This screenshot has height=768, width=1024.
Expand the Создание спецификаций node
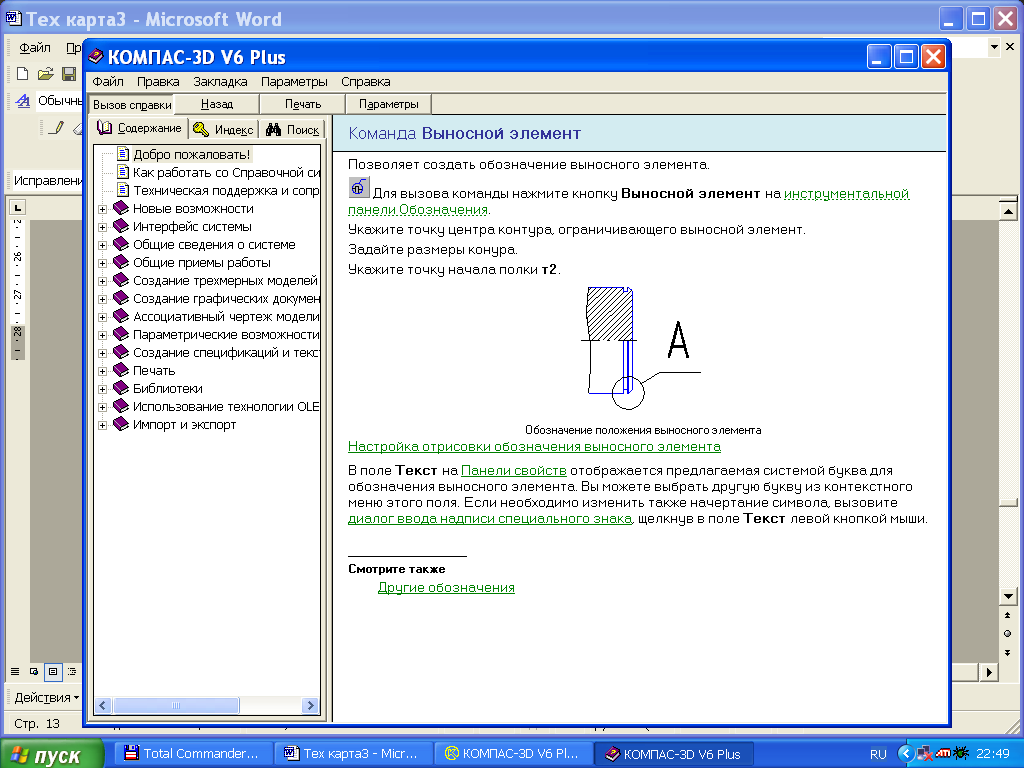[x=103, y=353]
